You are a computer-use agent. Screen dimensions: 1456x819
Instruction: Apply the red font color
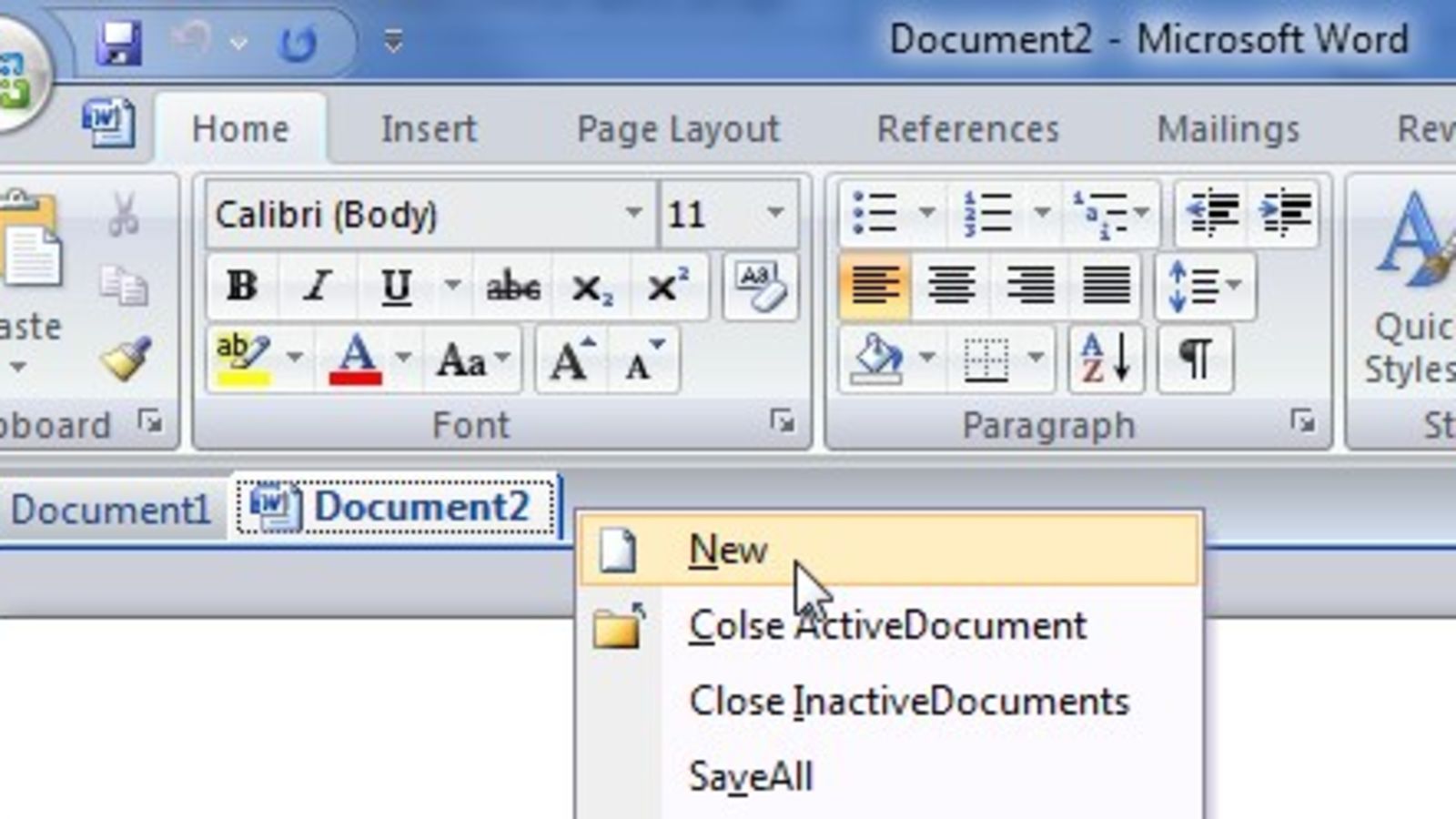pos(356,359)
